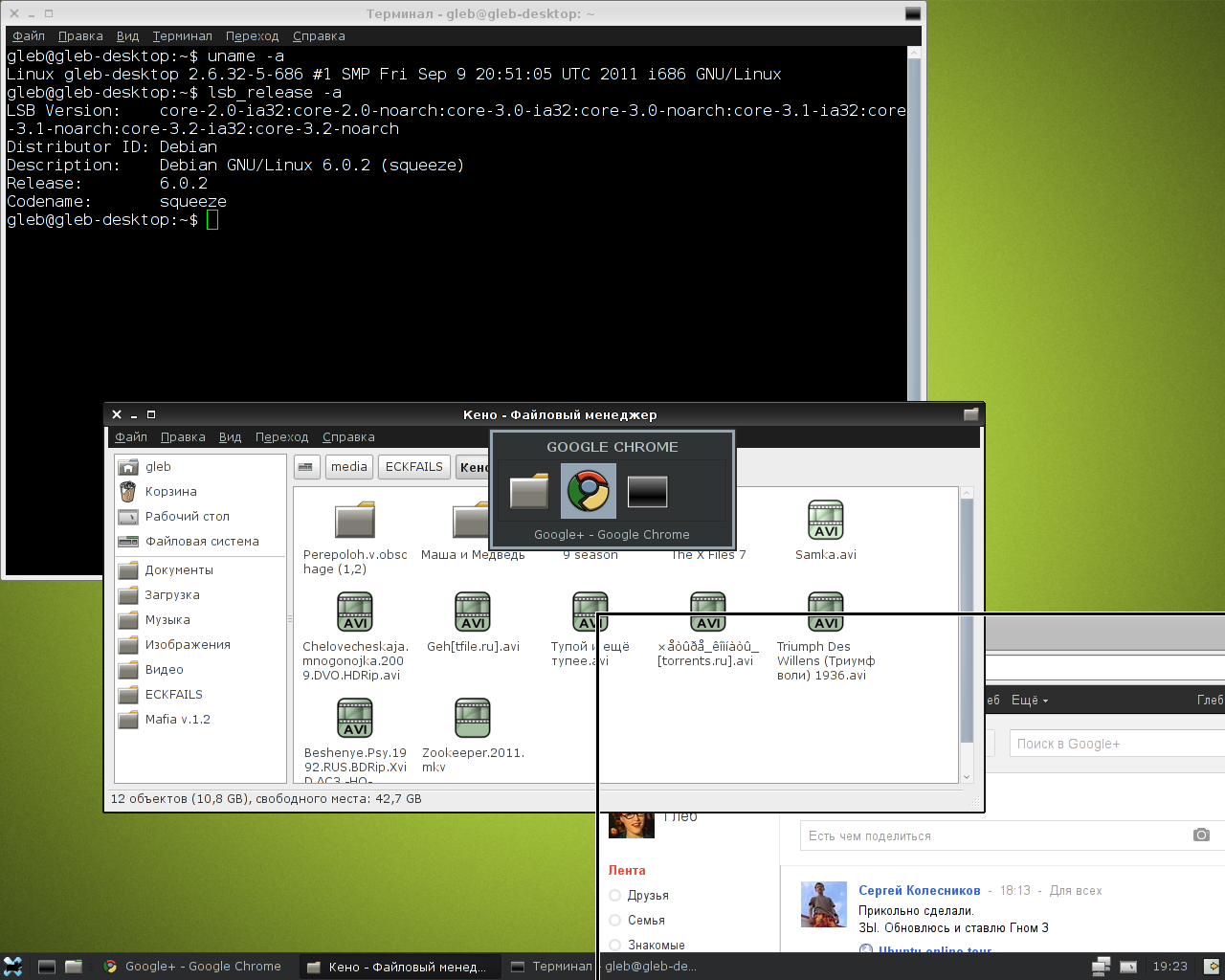
Task: Expand the Ещё dropdown in Google bar
Action: pos(1030,701)
